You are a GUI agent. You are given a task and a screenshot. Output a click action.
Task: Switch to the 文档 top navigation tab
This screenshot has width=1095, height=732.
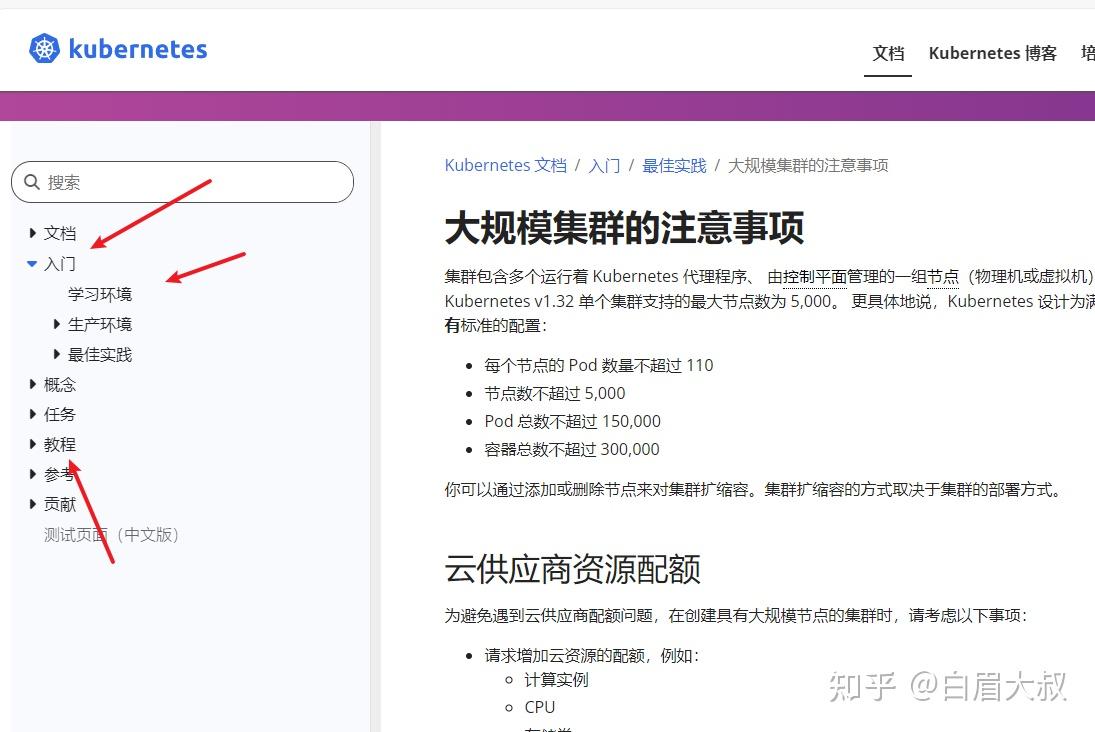[887, 53]
